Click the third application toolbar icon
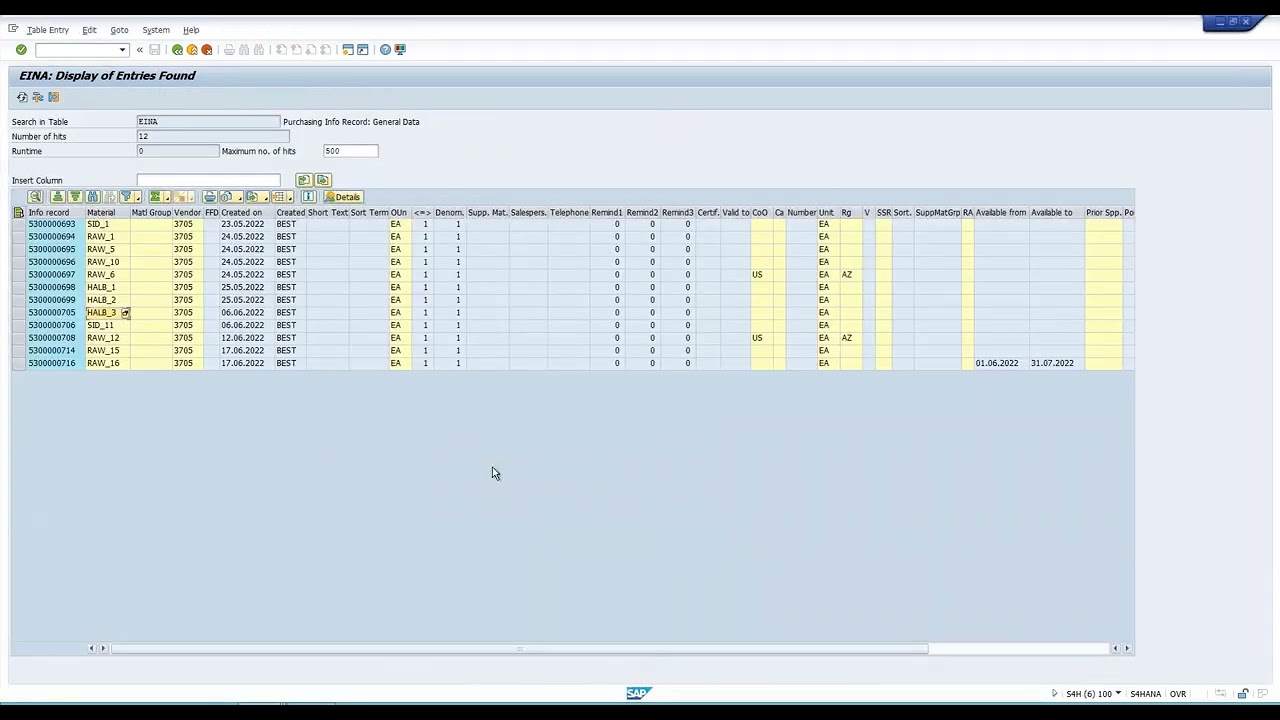 click(54, 97)
